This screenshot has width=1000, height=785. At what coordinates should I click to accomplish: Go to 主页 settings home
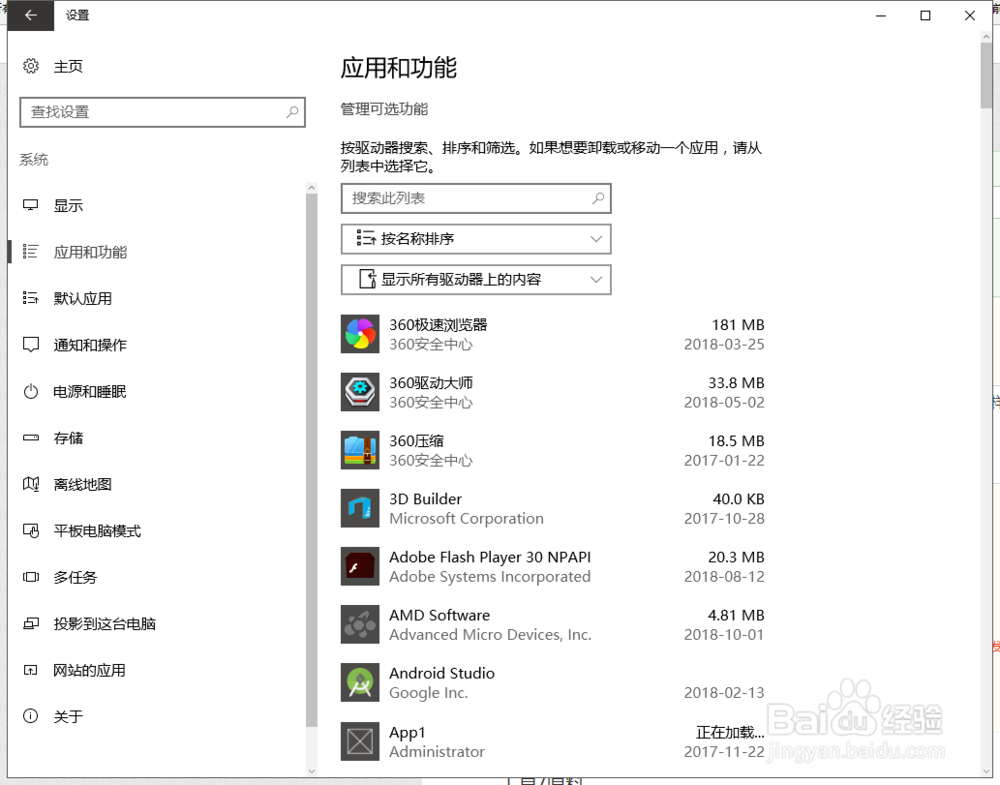[68, 66]
